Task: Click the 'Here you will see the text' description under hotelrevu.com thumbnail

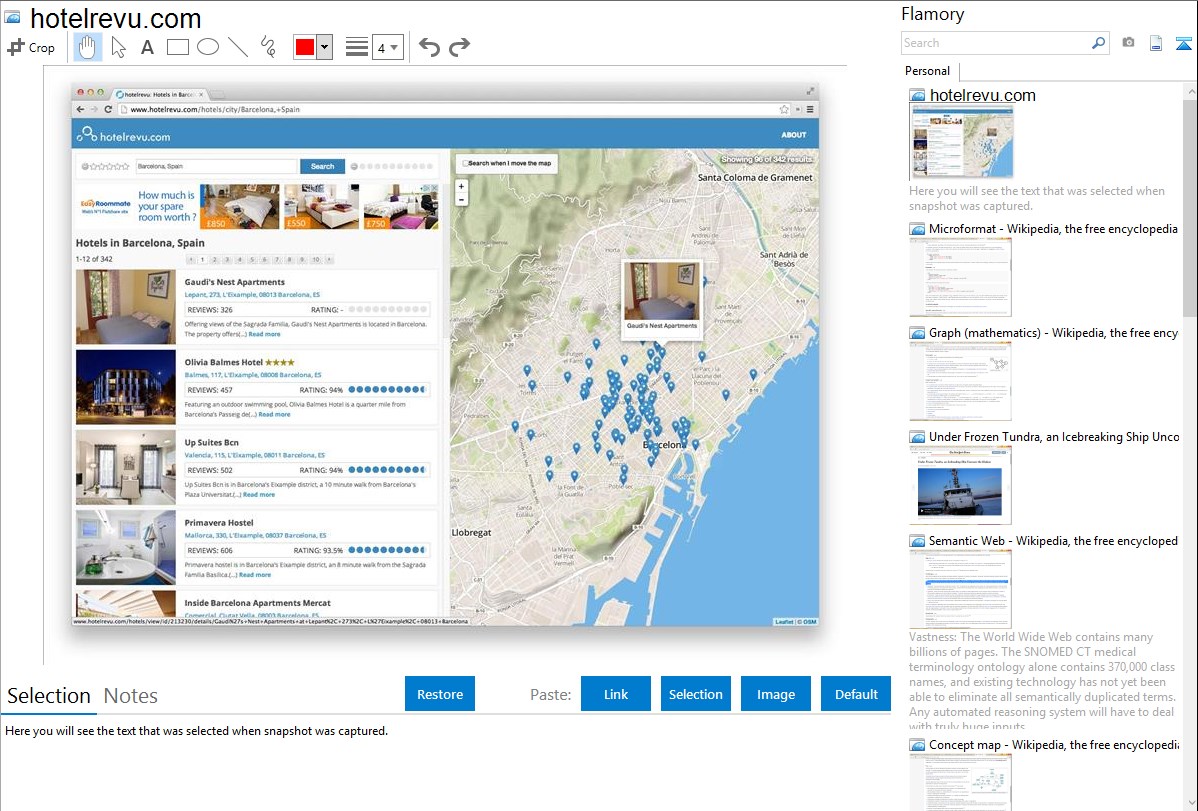Action: pyautogui.click(x=1037, y=198)
